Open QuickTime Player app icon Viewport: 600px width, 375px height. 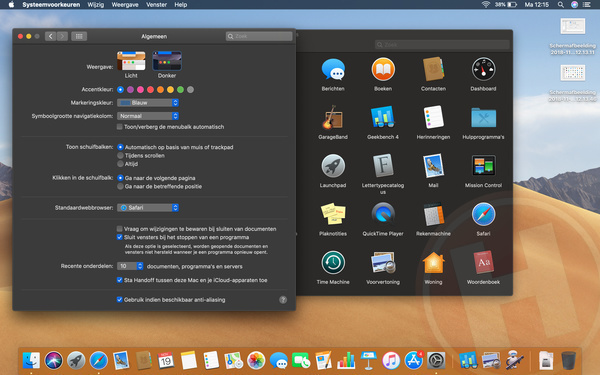click(x=383, y=214)
